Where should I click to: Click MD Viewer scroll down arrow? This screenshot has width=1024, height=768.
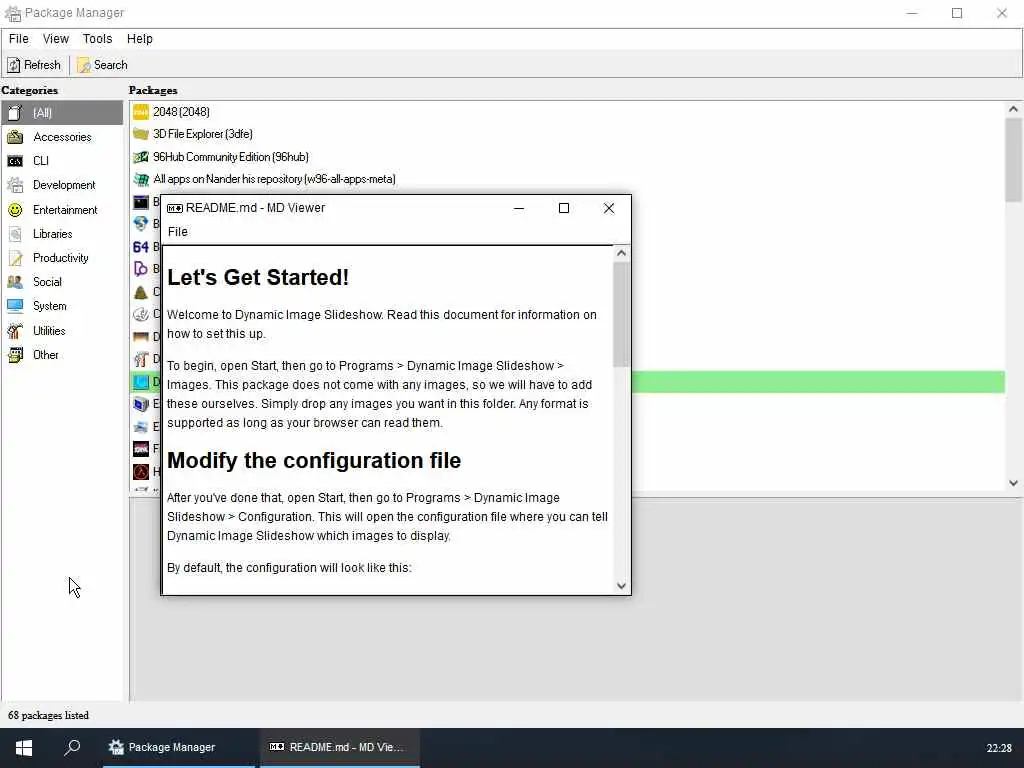(x=622, y=586)
